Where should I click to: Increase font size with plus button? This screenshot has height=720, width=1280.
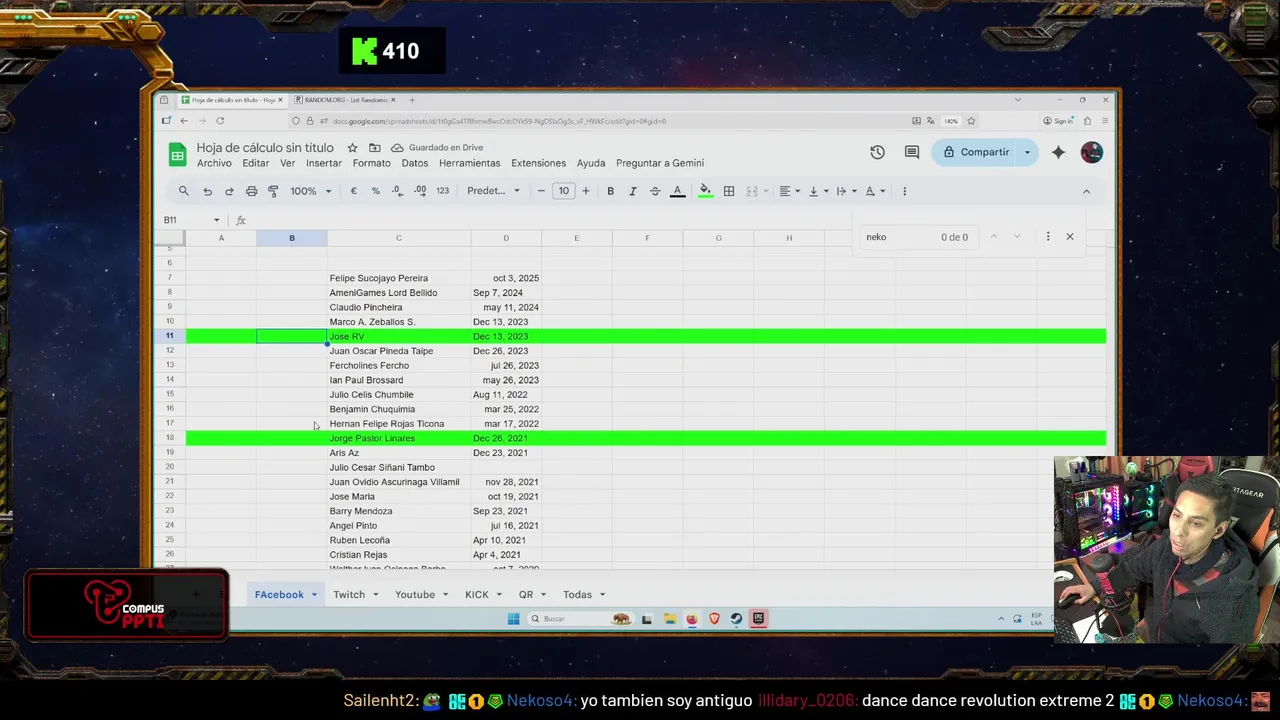click(x=586, y=191)
